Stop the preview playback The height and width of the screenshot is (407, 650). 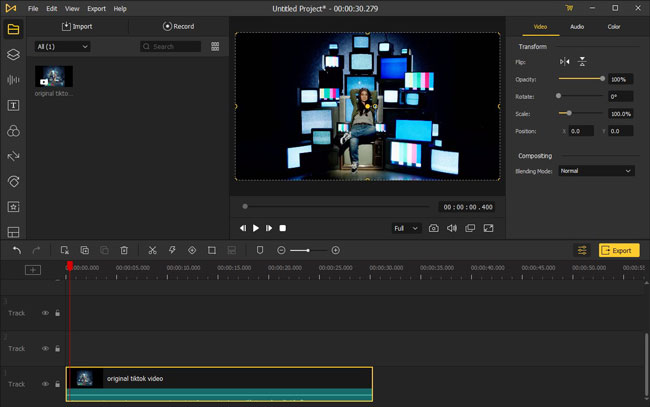point(283,228)
